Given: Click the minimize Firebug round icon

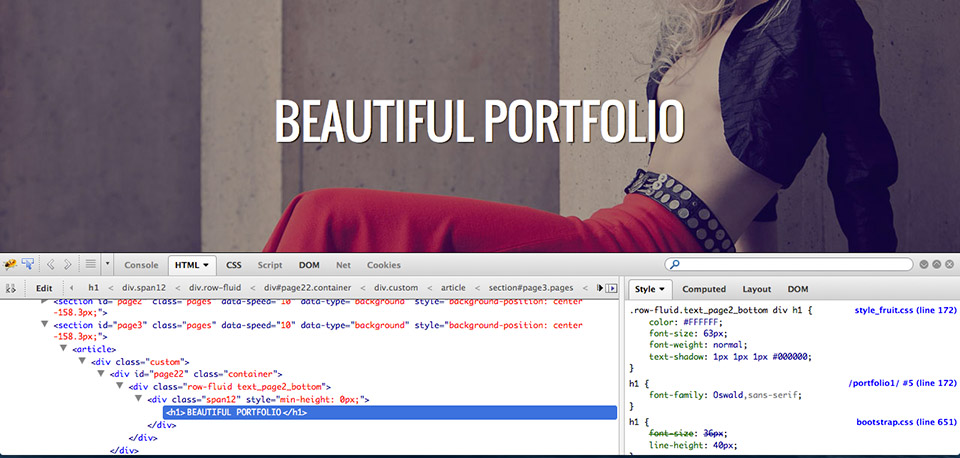Looking at the screenshot, I should [923, 265].
